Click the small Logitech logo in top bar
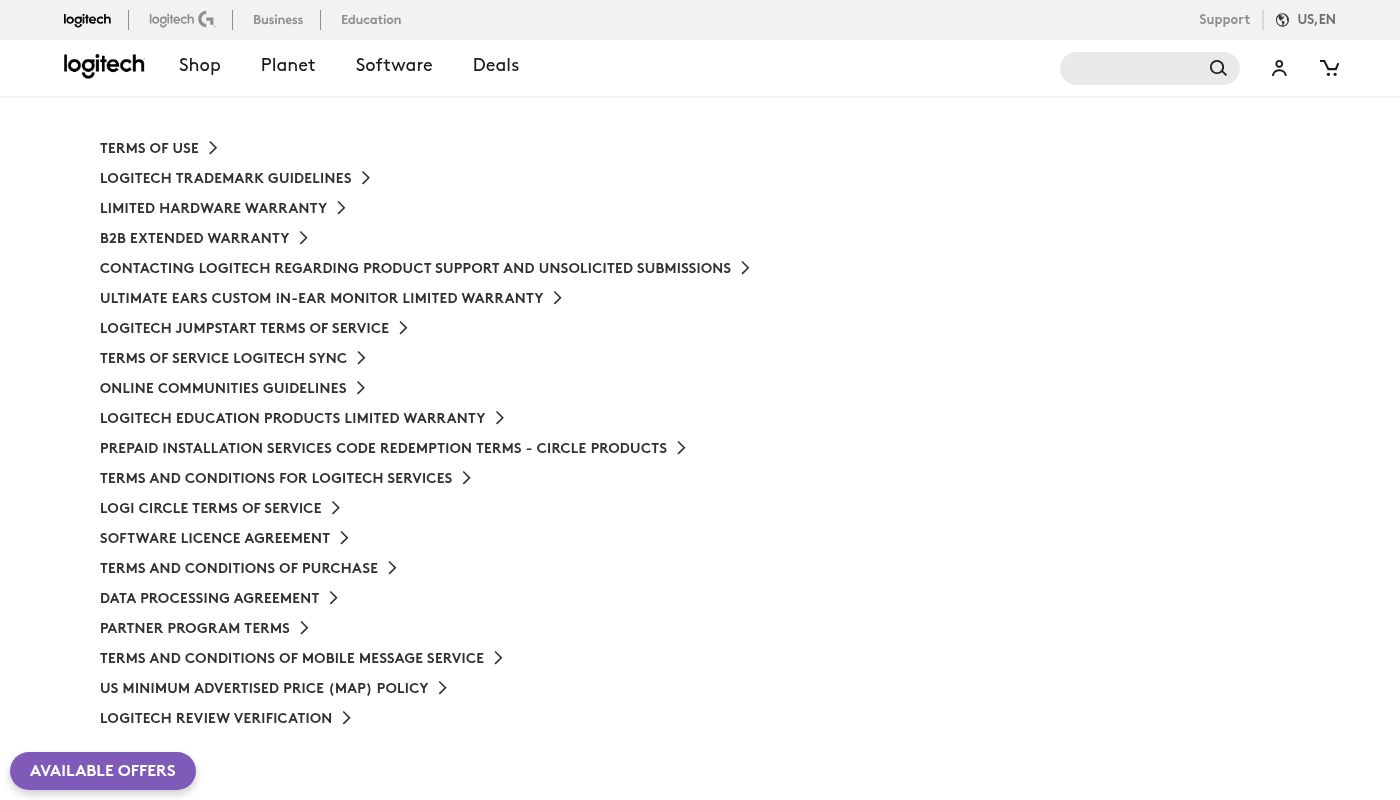This screenshot has width=1400, height=800. [87, 20]
